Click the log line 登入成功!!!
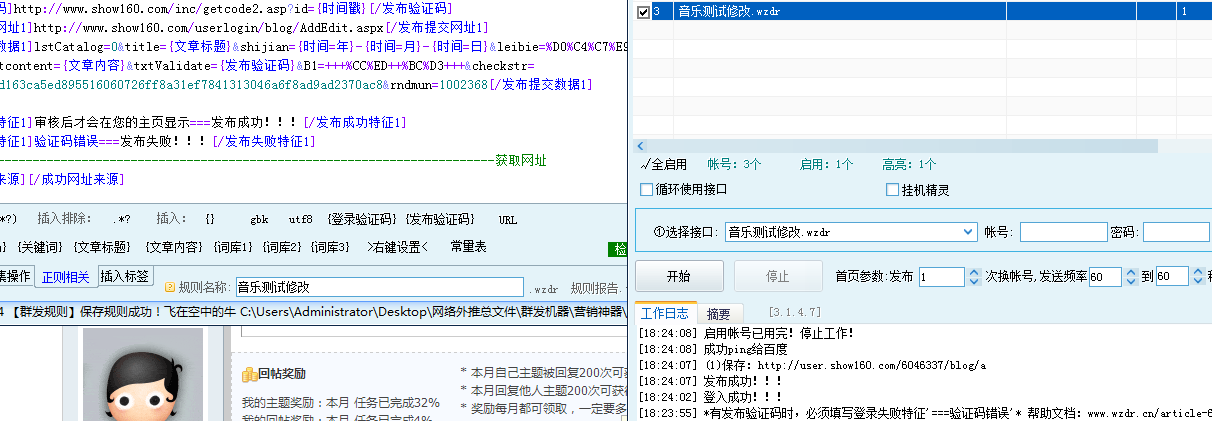1212x421 pixels. tap(710, 397)
